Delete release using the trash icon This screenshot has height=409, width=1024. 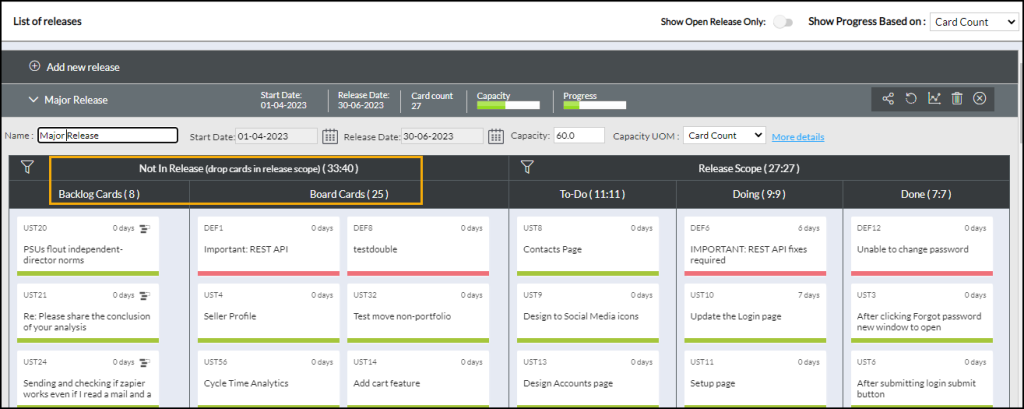click(x=957, y=99)
